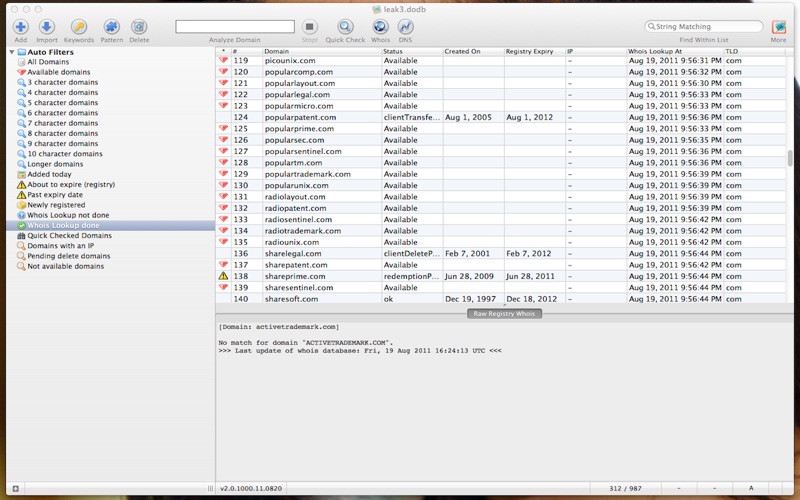This screenshot has width=800, height=500.
Task: Select the populartrademark.com domain
Action: tap(308, 174)
